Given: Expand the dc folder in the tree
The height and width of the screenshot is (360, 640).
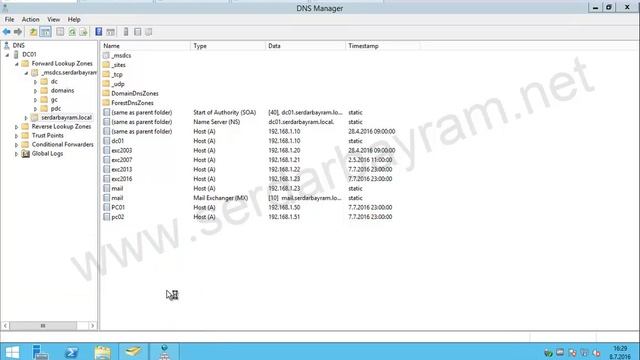Looking at the screenshot, I should click(36, 82).
